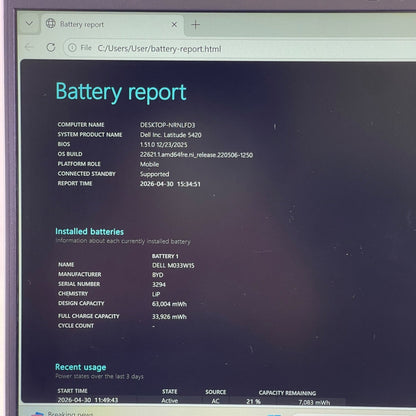Click the File label in address bar

[x=86, y=48]
